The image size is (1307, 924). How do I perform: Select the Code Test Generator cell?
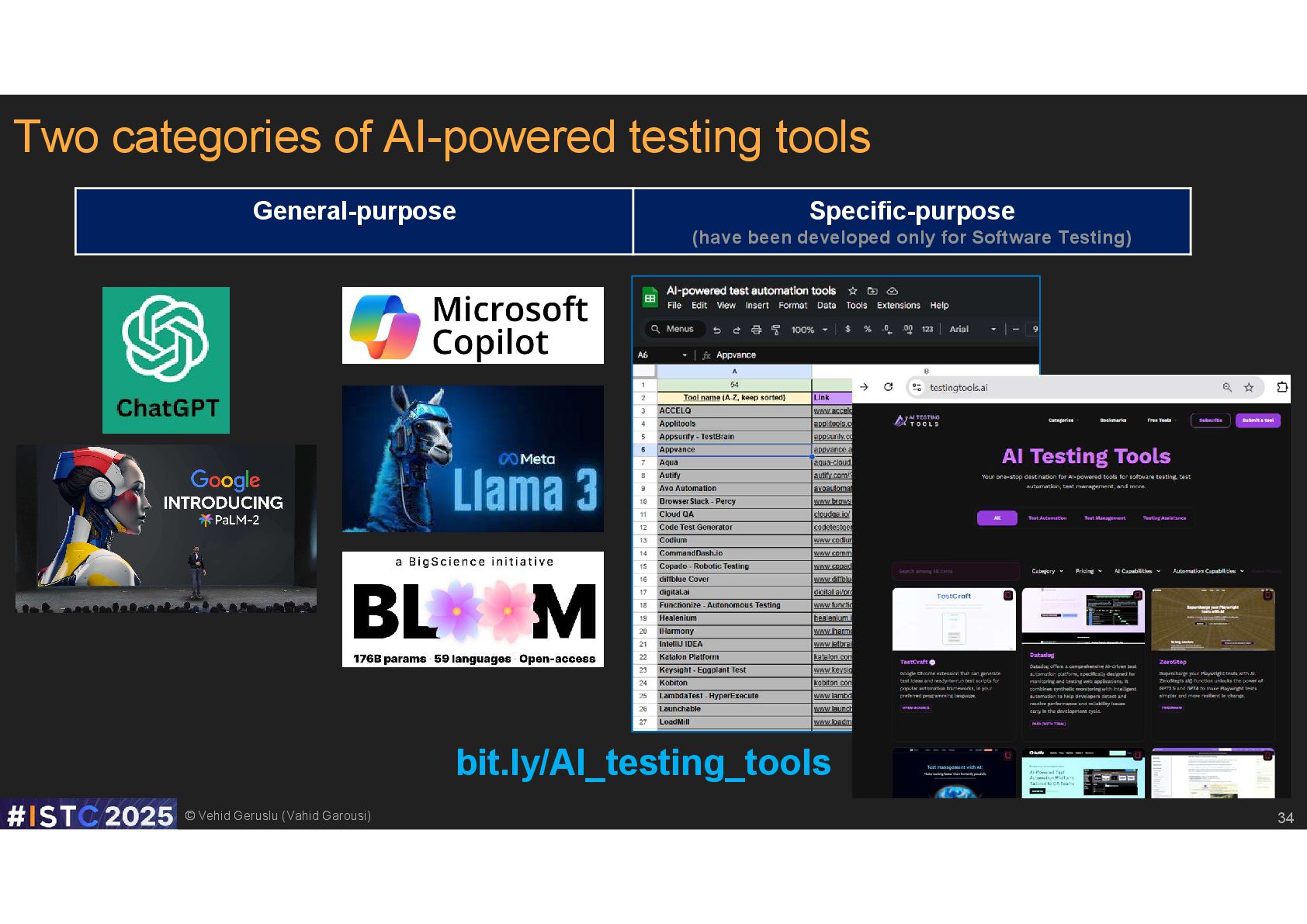[734, 528]
